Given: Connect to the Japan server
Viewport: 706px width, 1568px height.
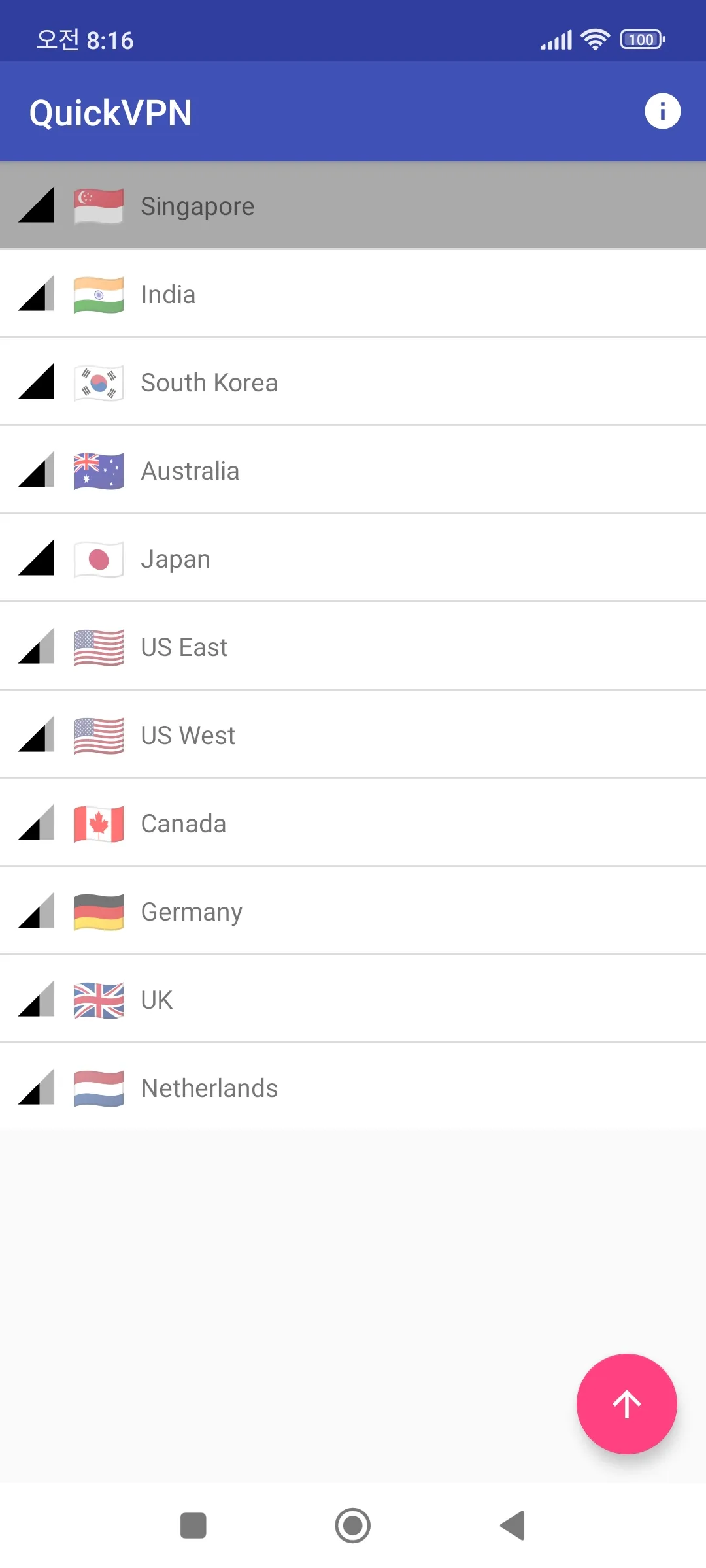Looking at the screenshot, I should [353, 559].
